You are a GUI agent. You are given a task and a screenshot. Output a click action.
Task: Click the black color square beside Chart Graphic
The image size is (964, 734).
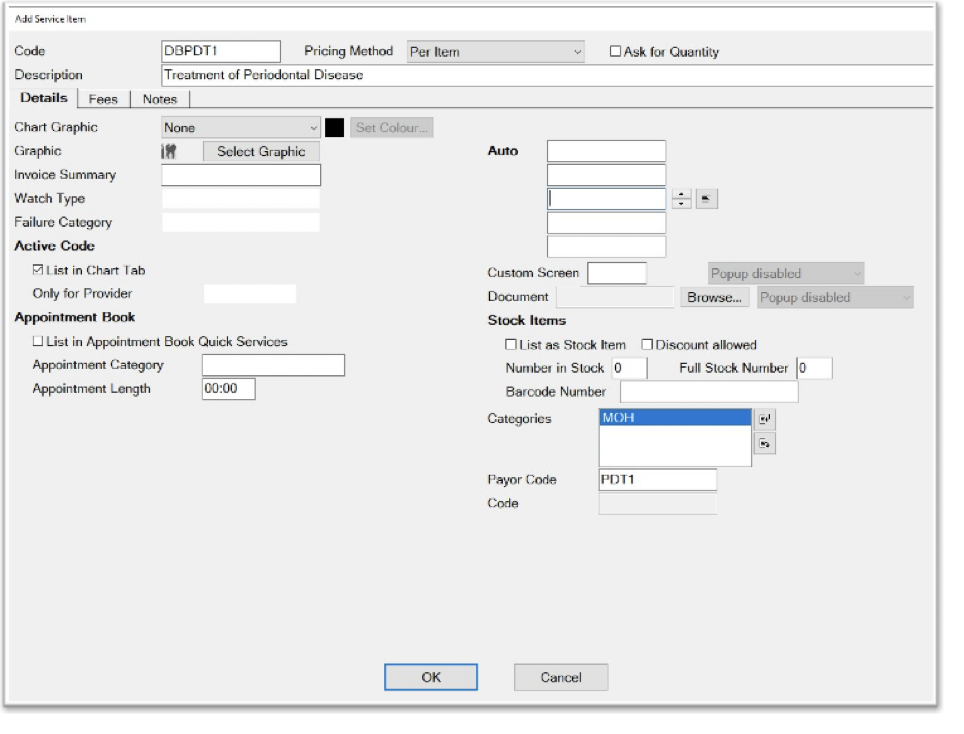coord(335,127)
